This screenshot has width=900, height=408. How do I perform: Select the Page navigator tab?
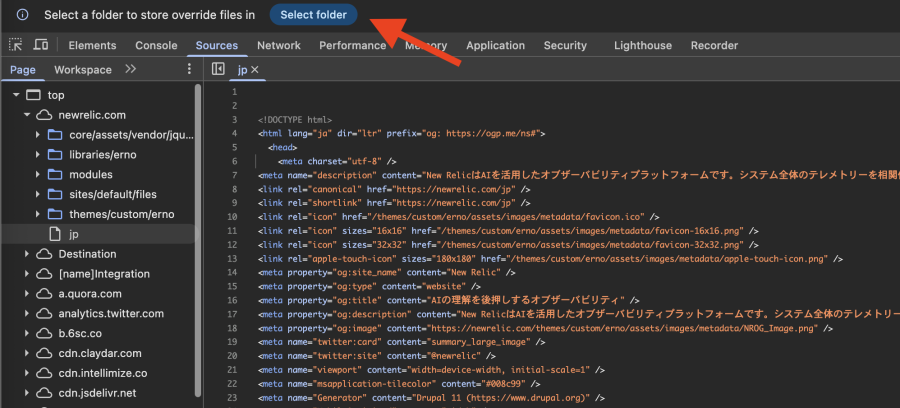click(23, 69)
